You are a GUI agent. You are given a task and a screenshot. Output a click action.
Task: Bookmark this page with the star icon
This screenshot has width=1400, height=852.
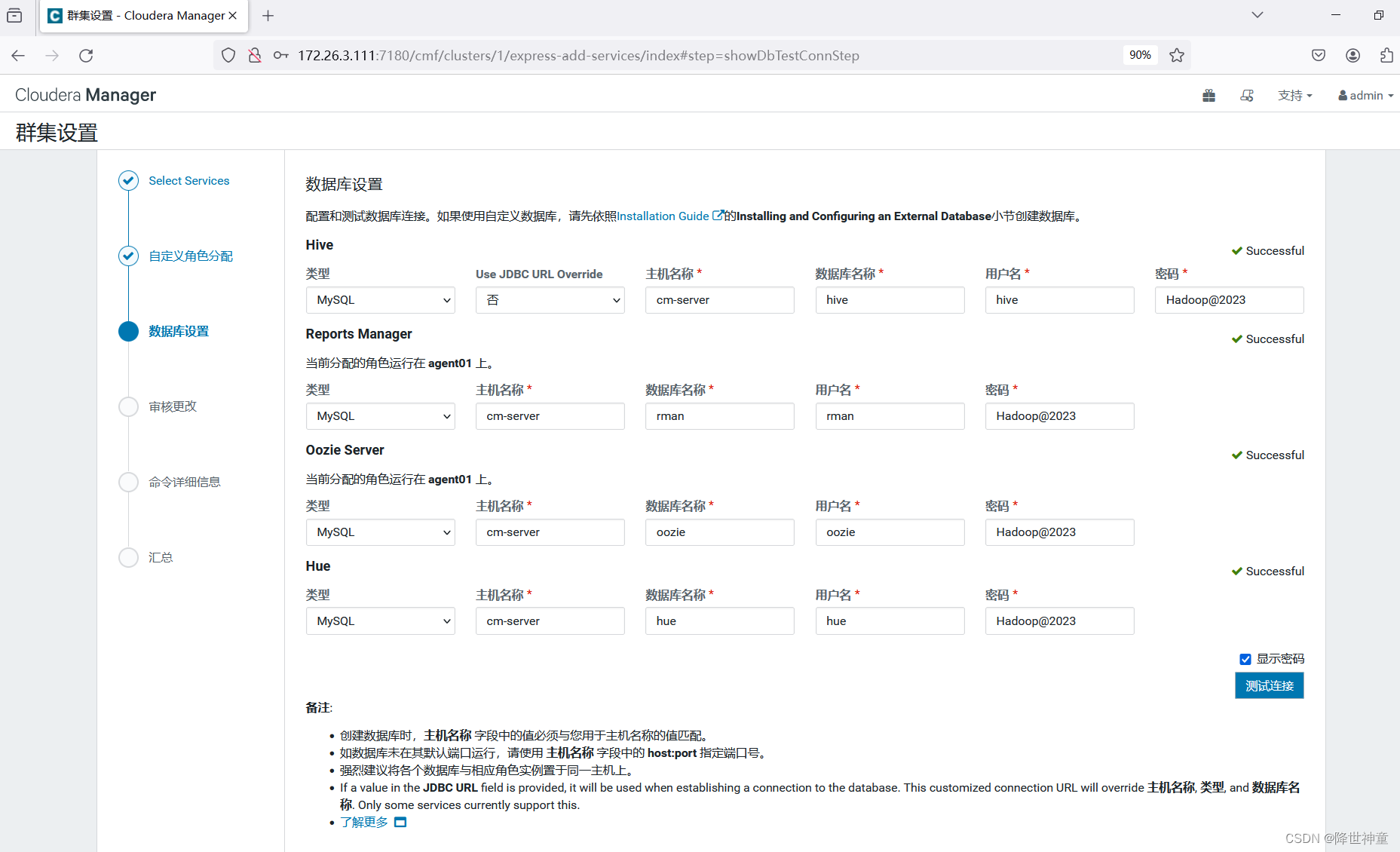(1177, 55)
